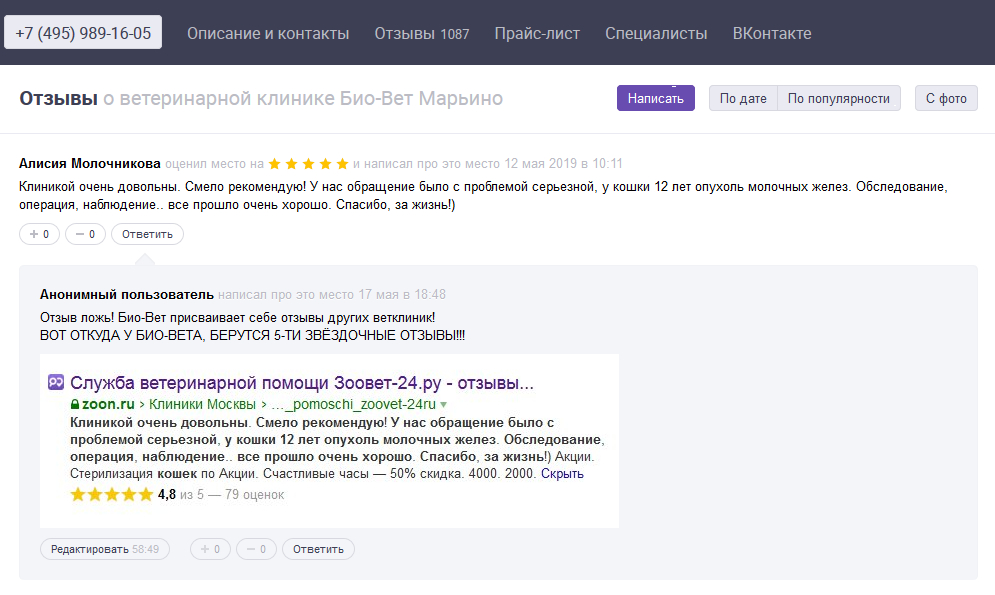Sort reviews По дате
The height and width of the screenshot is (595, 995).
click(x=742, y=98)
